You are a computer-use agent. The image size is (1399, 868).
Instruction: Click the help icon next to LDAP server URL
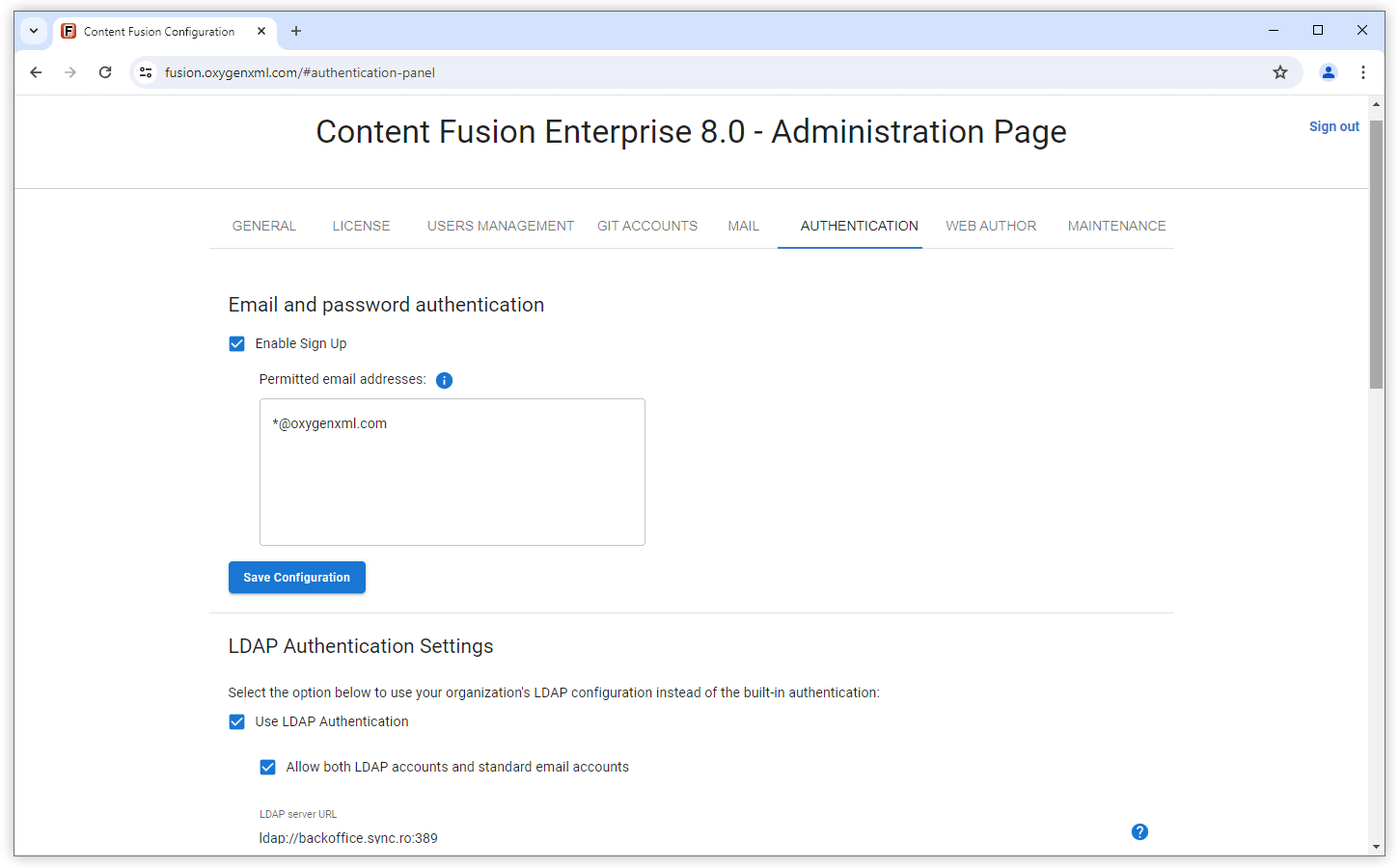1139,831
